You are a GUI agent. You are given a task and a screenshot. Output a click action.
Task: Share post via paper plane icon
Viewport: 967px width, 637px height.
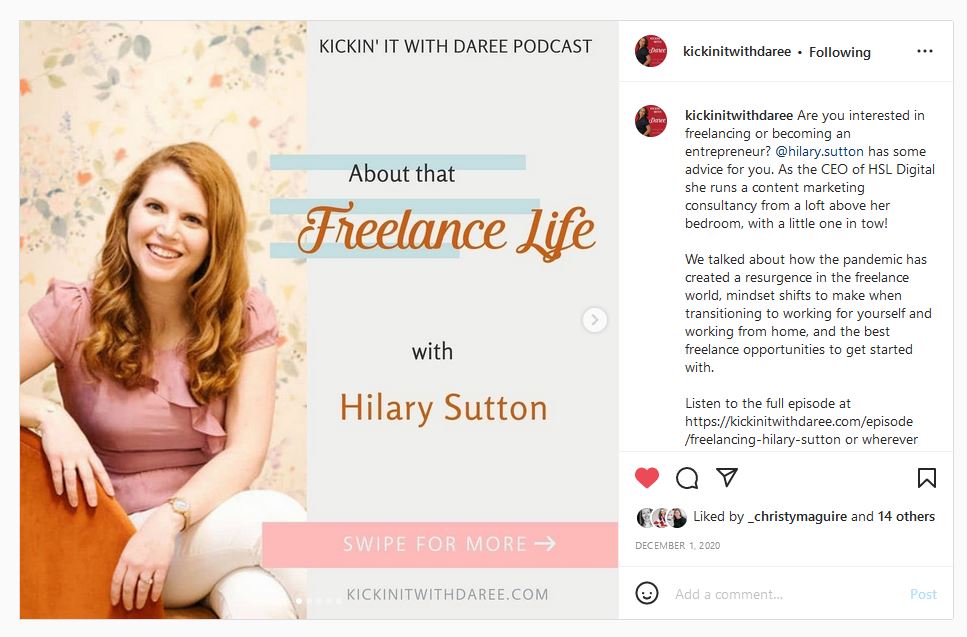727,477
